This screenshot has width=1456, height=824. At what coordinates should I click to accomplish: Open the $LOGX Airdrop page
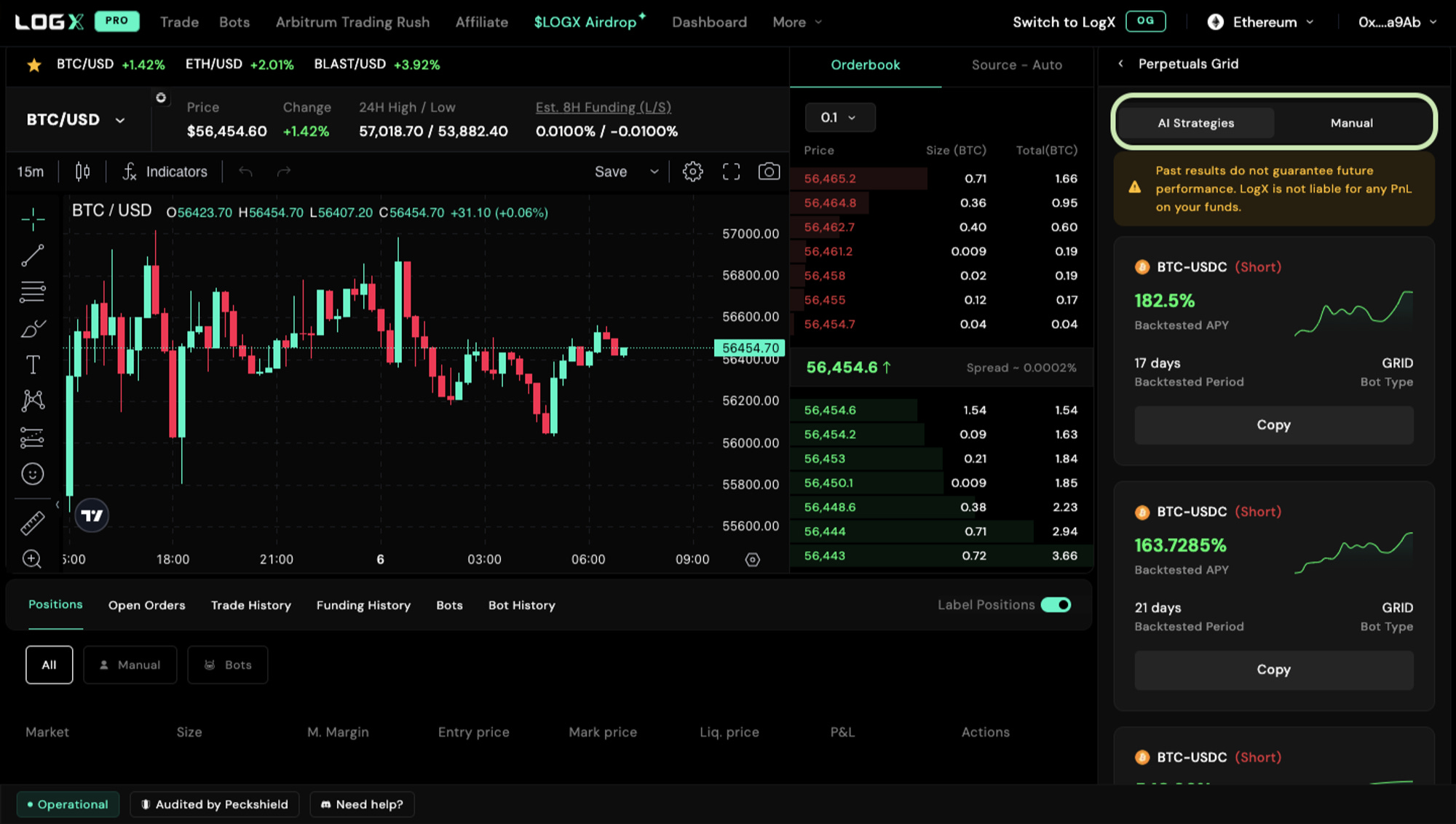[589, 22]
